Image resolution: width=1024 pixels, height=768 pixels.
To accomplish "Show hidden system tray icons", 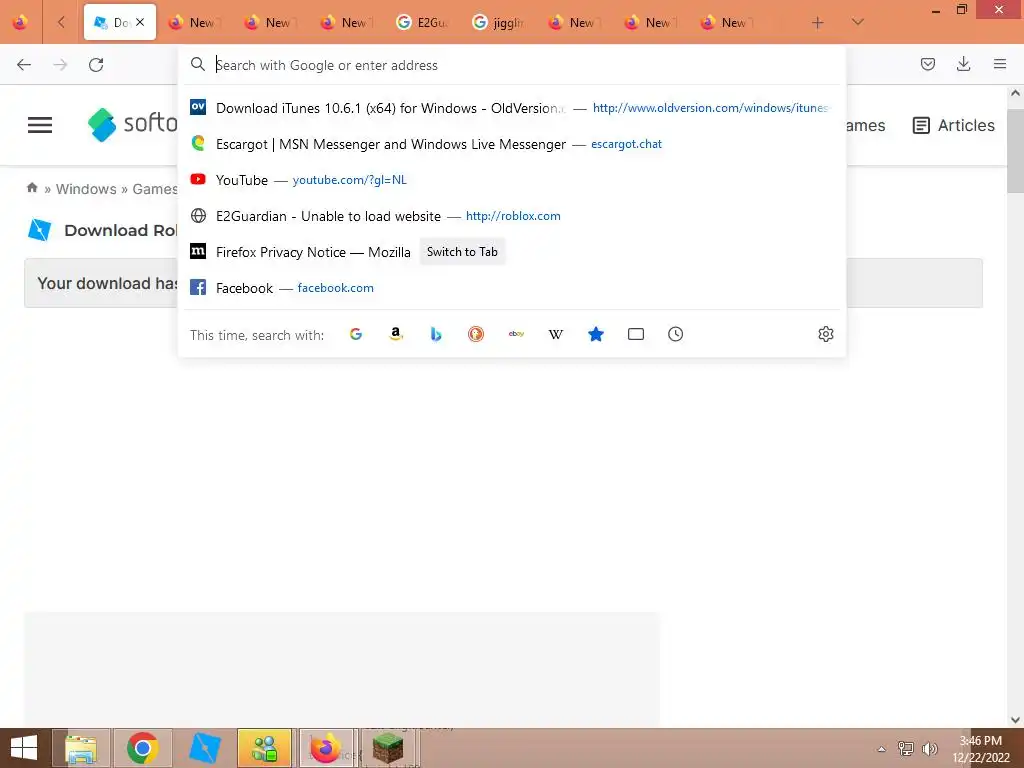I will point(881,749).
